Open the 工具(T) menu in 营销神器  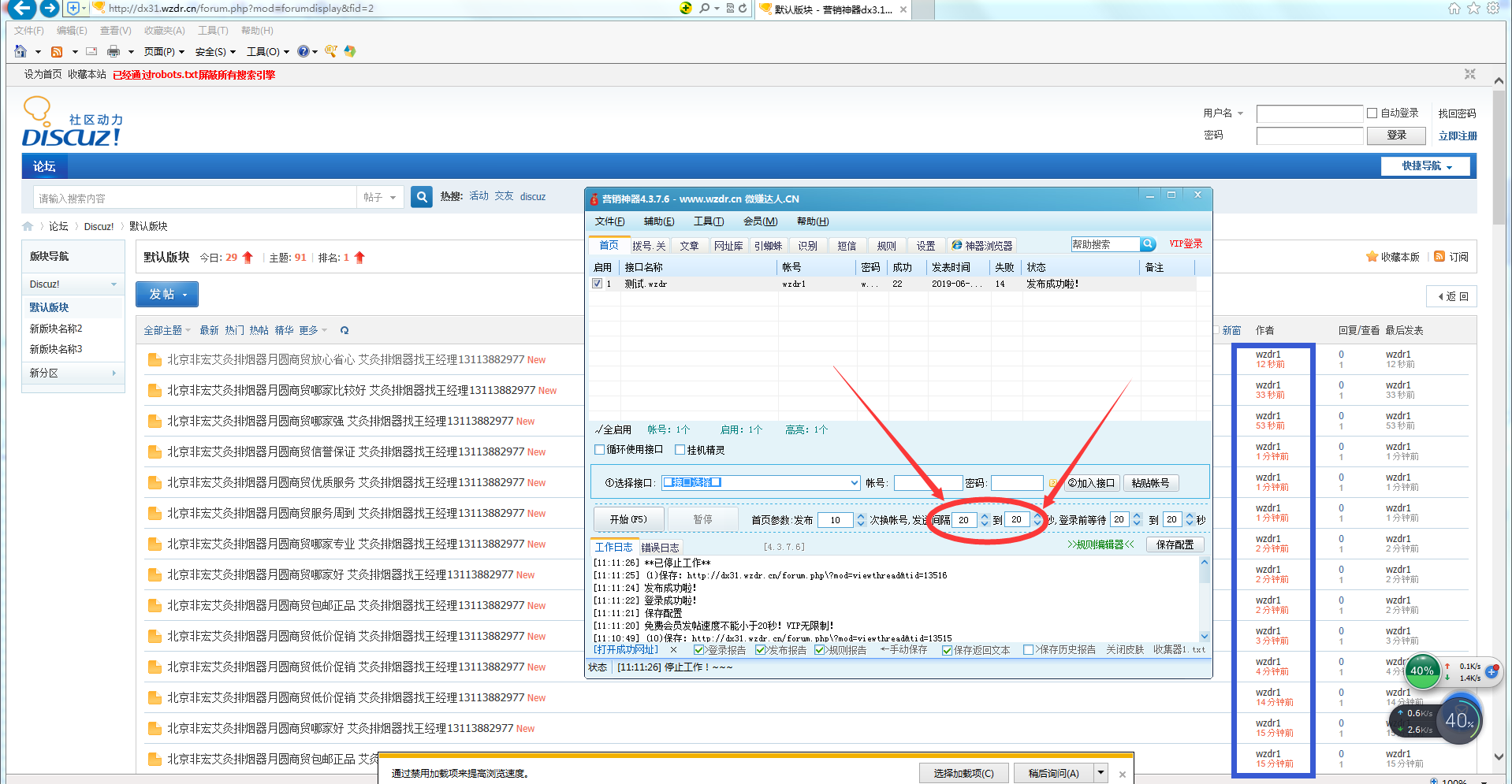click(x=707, y=221)
